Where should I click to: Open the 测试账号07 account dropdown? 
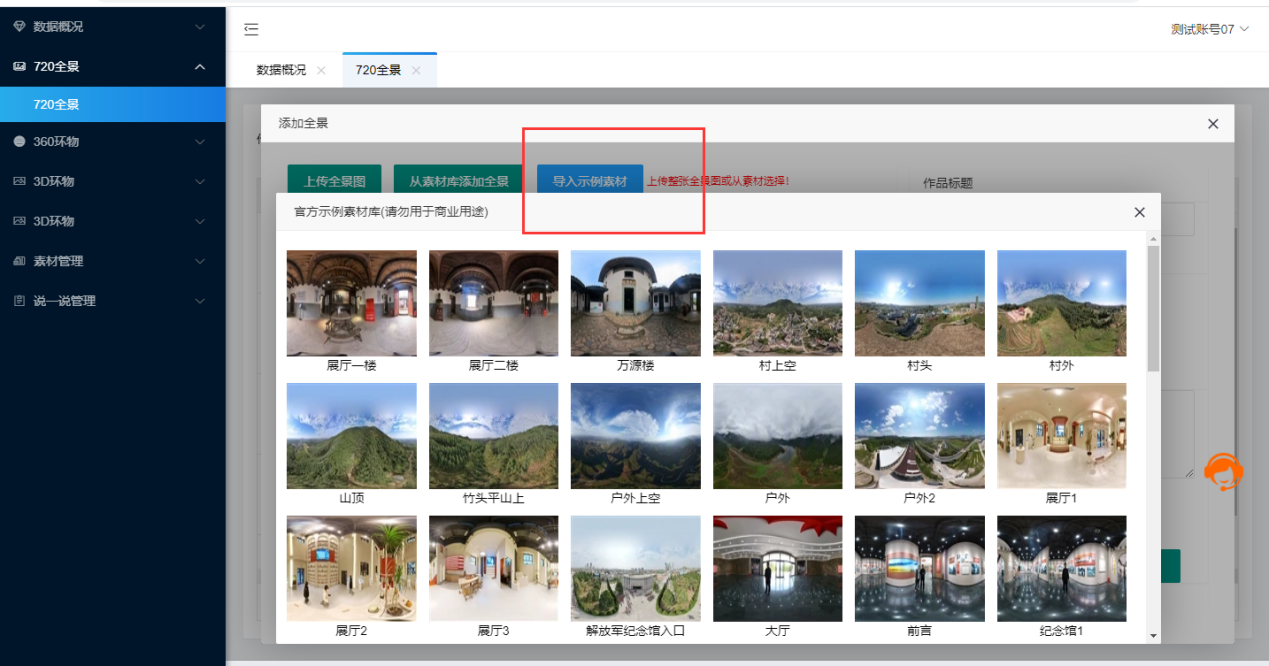1210,29
